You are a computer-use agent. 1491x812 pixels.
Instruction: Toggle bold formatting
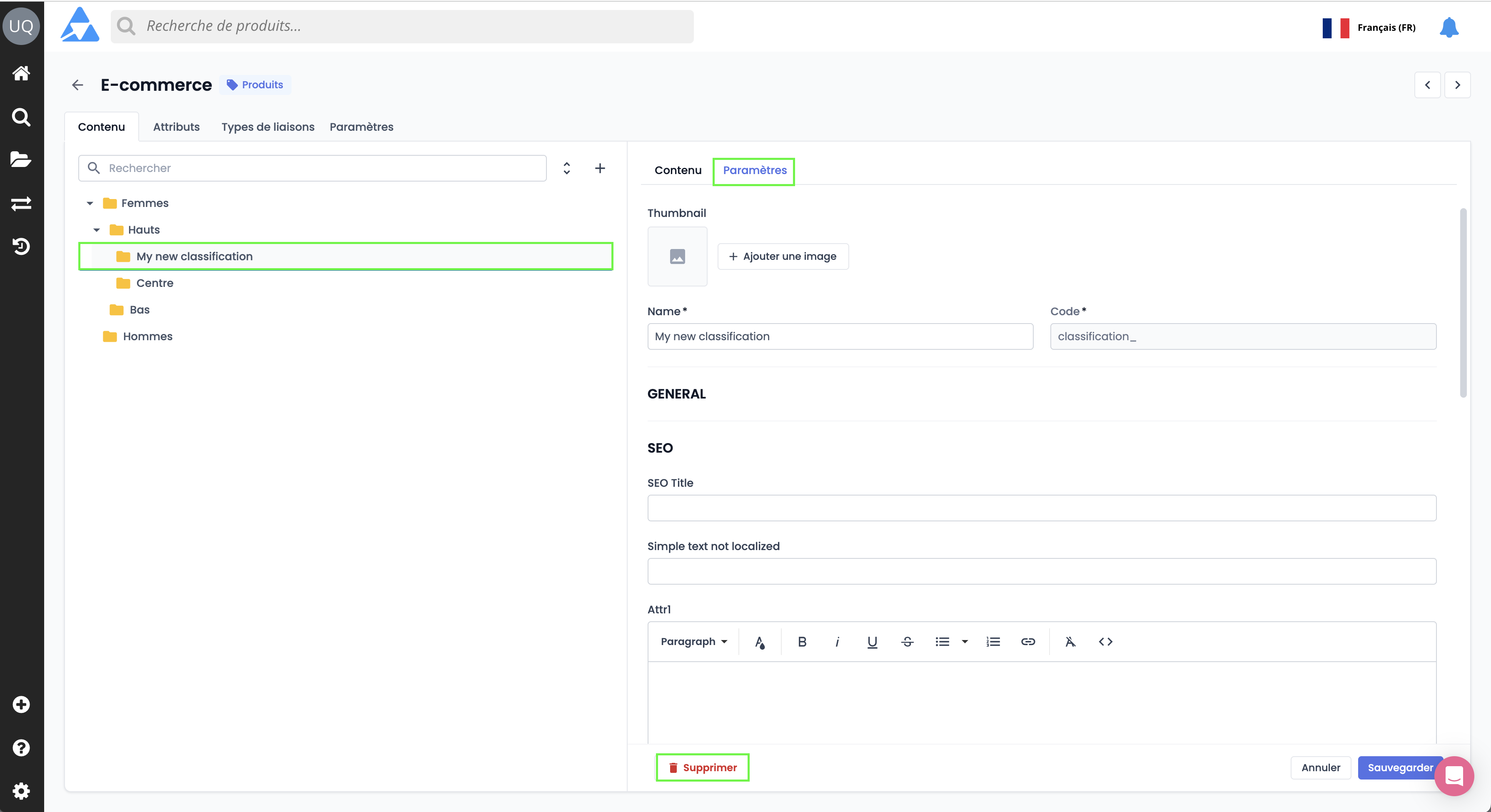click(x=802, y=642)
